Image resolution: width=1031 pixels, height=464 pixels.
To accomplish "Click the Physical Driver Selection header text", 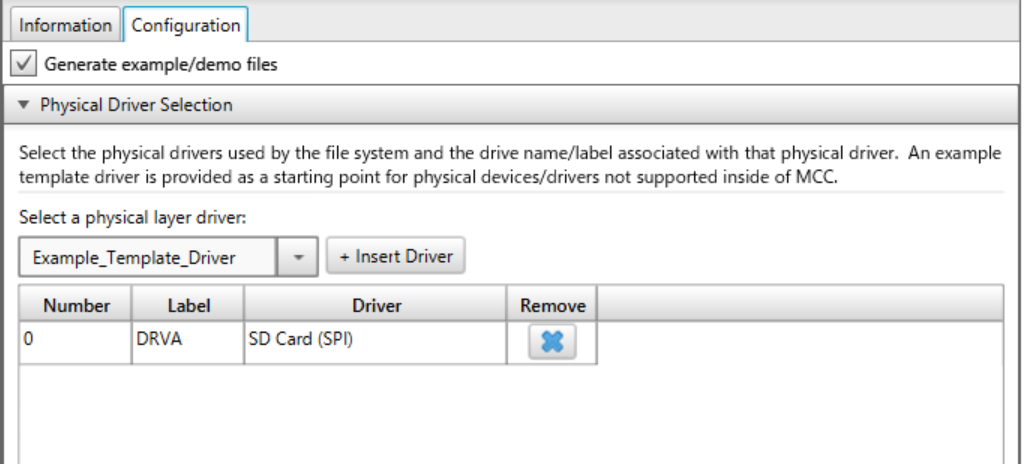I will (136, 104).
